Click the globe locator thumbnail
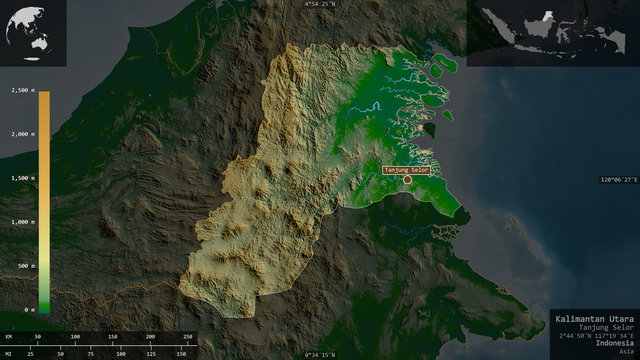The height and width of the screenshot is (360, 640). [x=33, y=33]
